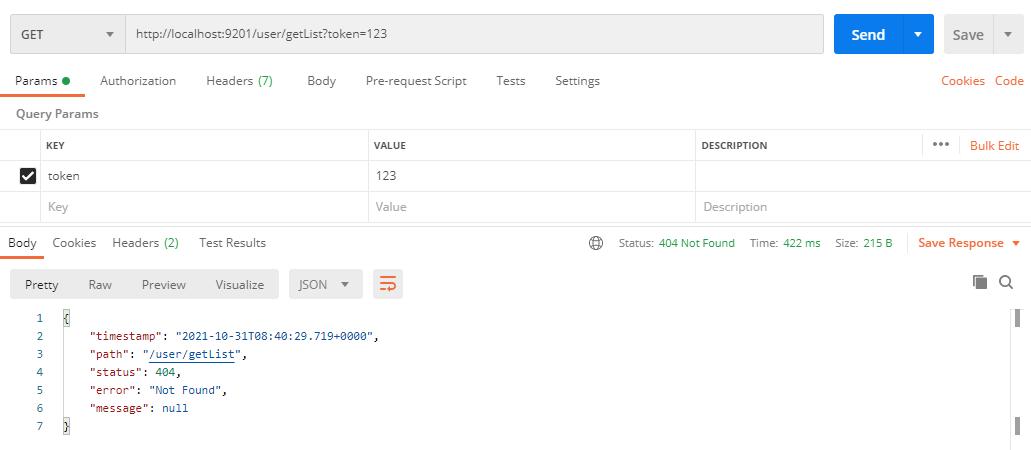Screen dimensions: 1031x450
Task: Uncheck the token parameter checkbox
Action: click(x=28, y=176)
